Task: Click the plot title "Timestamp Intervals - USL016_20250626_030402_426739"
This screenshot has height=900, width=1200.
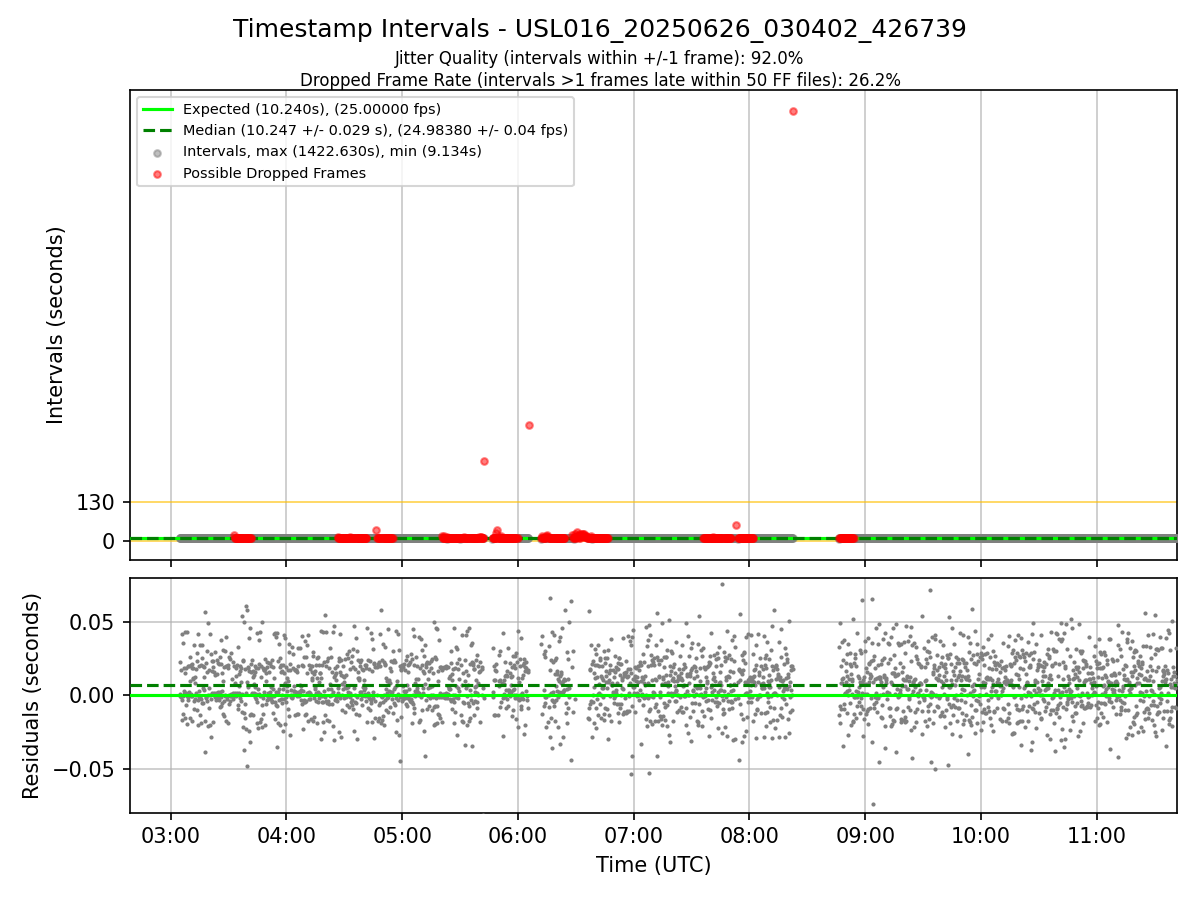Action: coord(600,29)
